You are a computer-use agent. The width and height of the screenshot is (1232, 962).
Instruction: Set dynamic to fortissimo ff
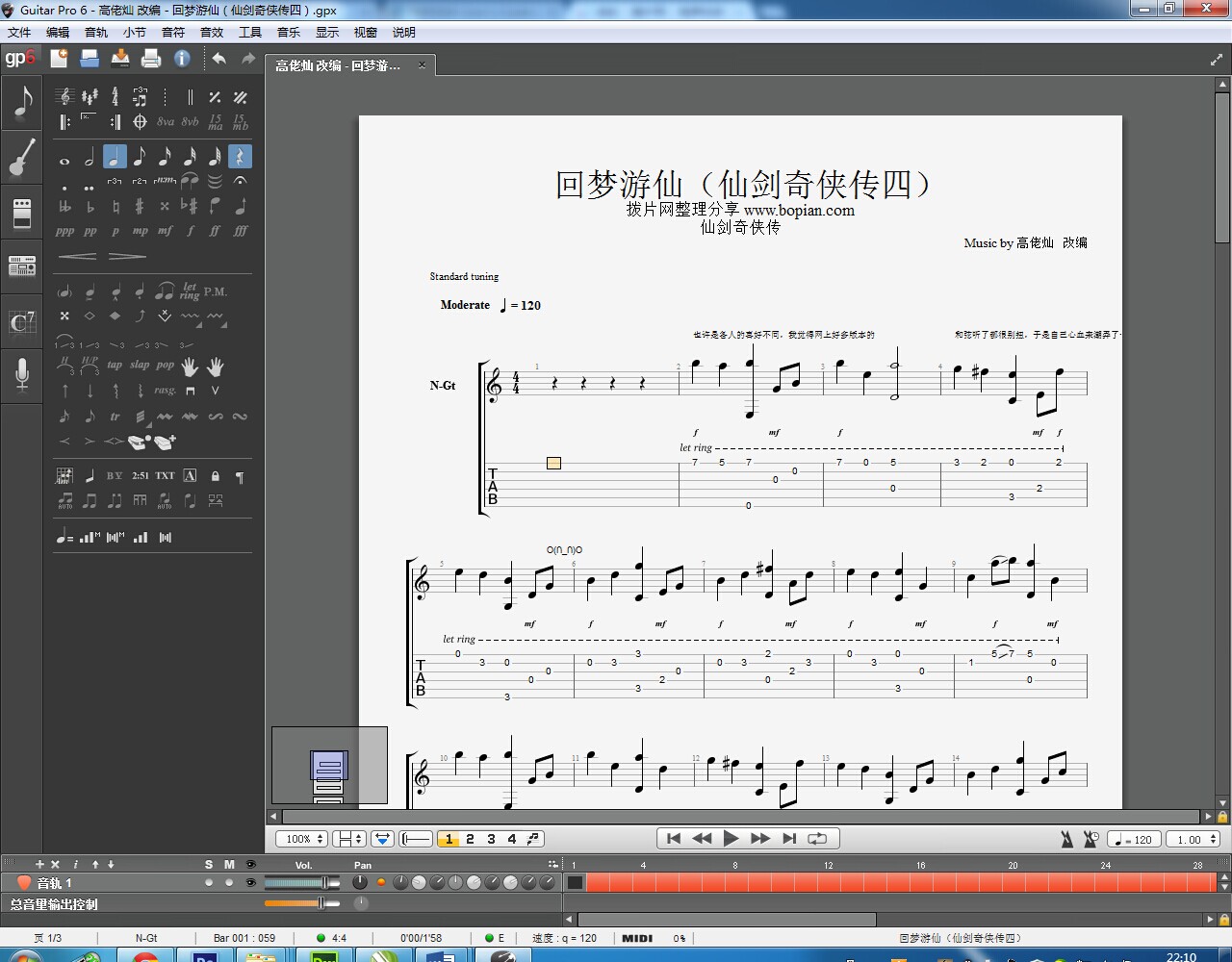(215, 231)
